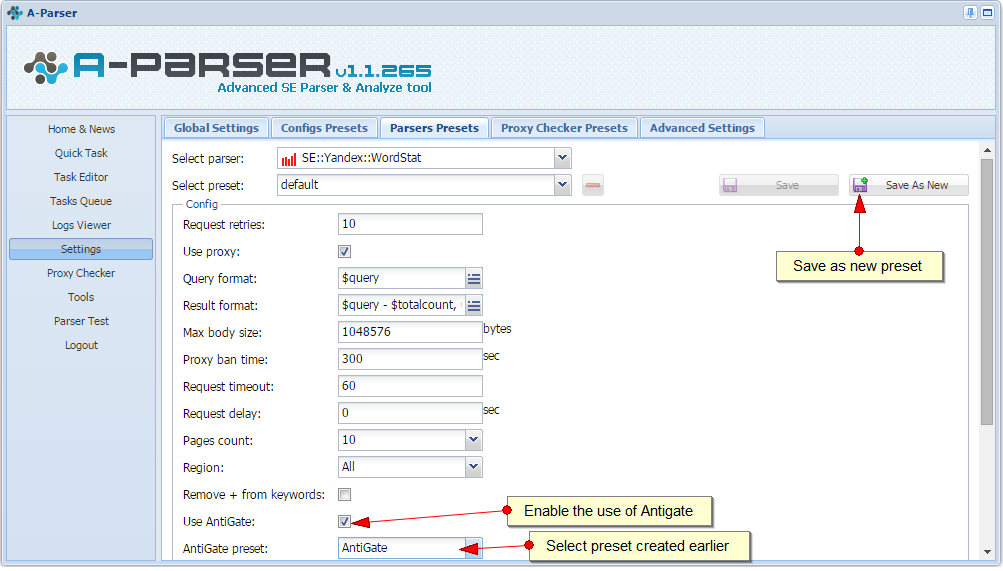Click the red delete preset icon
The width and height of the screenshot is (1003, 571).
tap(593, 185)
